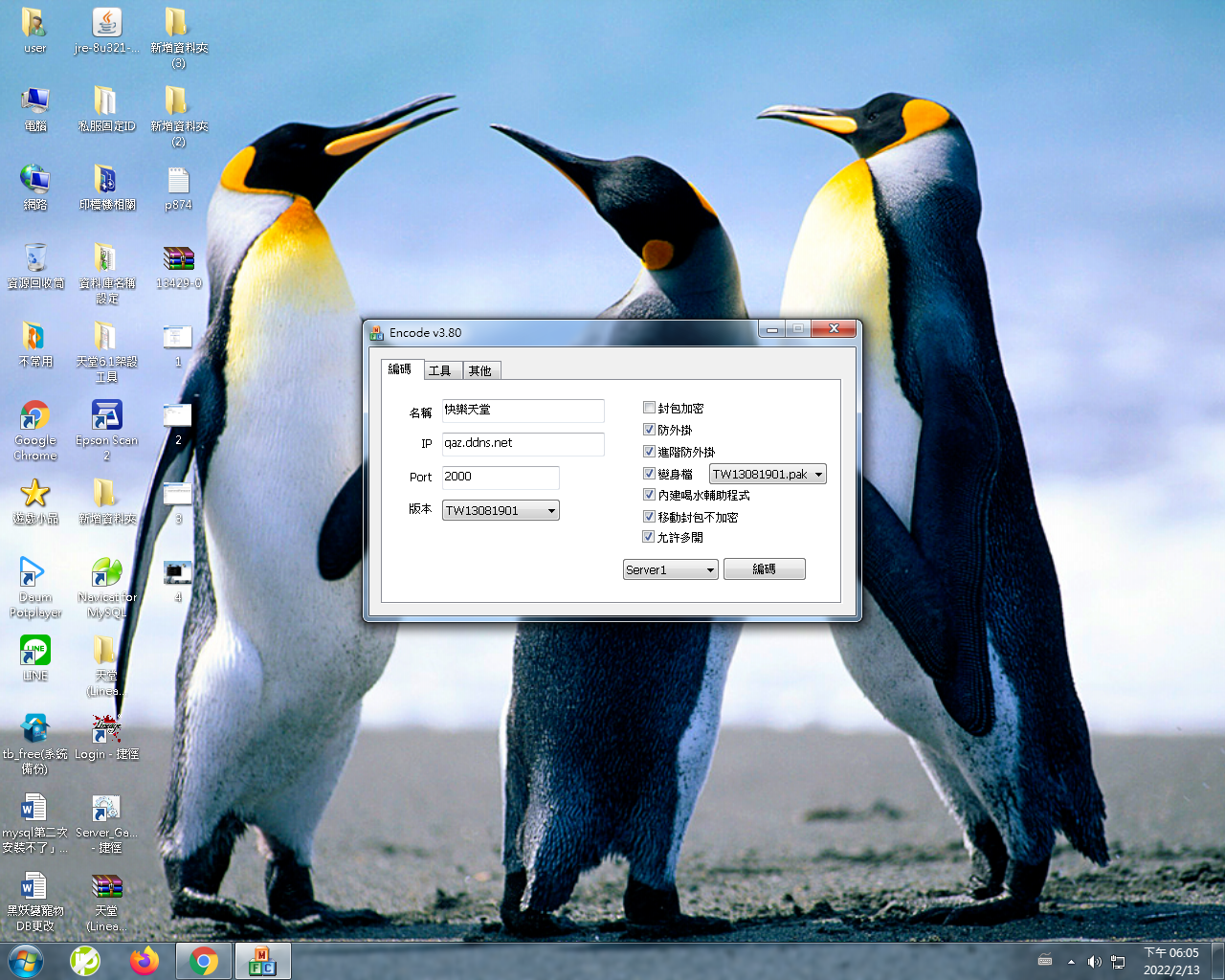Switch to the 編碼 tab

(400, 369)
